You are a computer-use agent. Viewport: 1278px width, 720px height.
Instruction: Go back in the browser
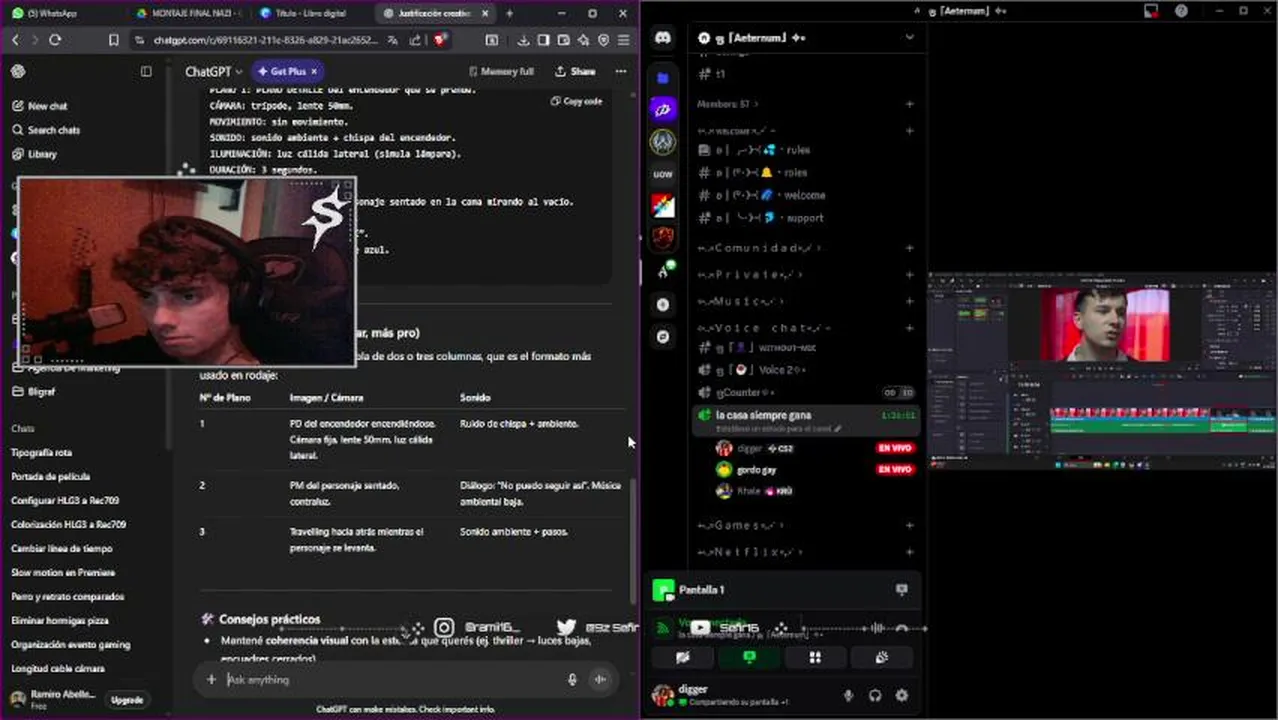coord(15,40)
